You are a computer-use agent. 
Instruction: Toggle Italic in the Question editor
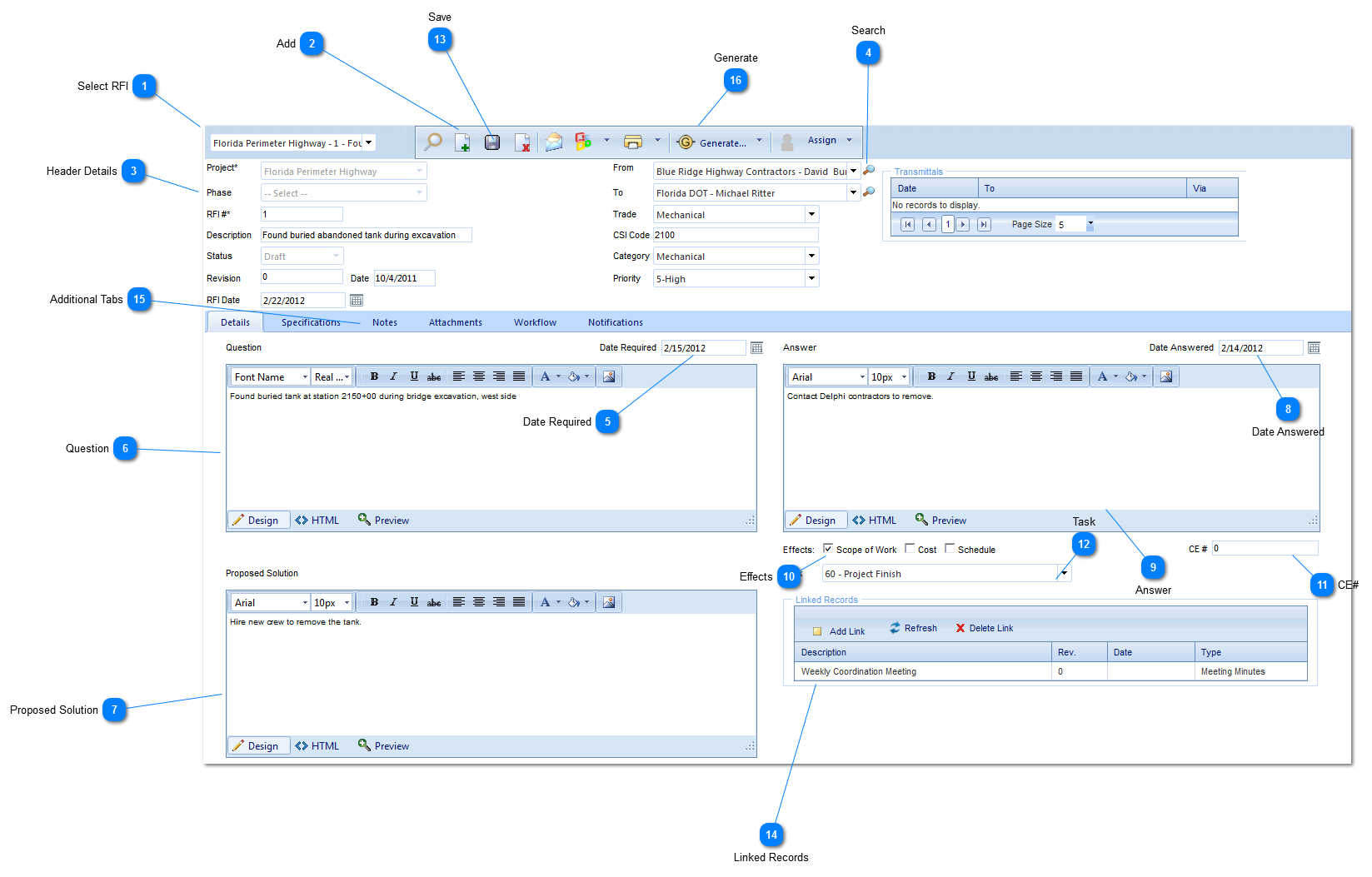coord(393,376)
